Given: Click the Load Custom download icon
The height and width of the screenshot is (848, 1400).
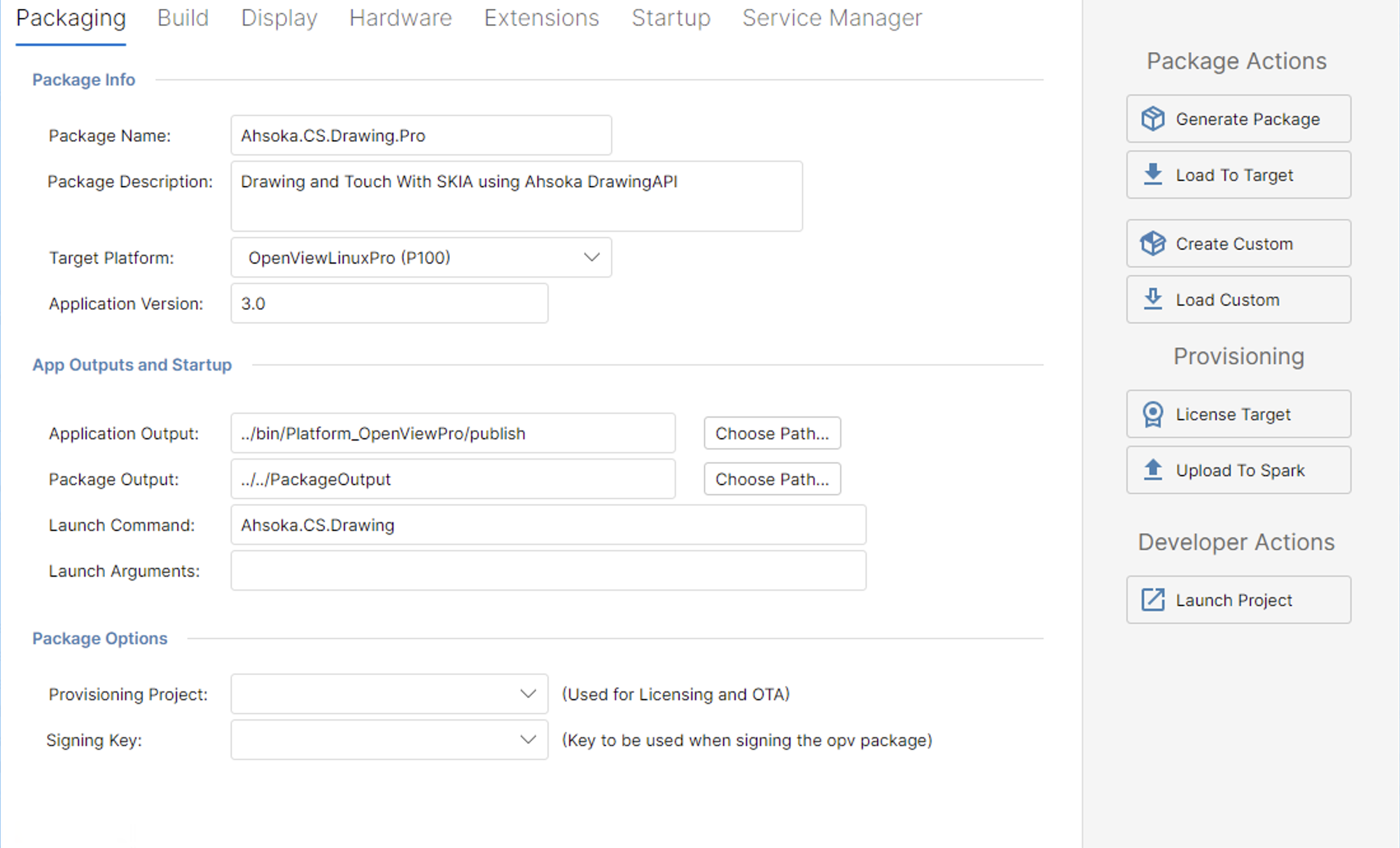Looking at the screenshot, I should coord(1152,299).
